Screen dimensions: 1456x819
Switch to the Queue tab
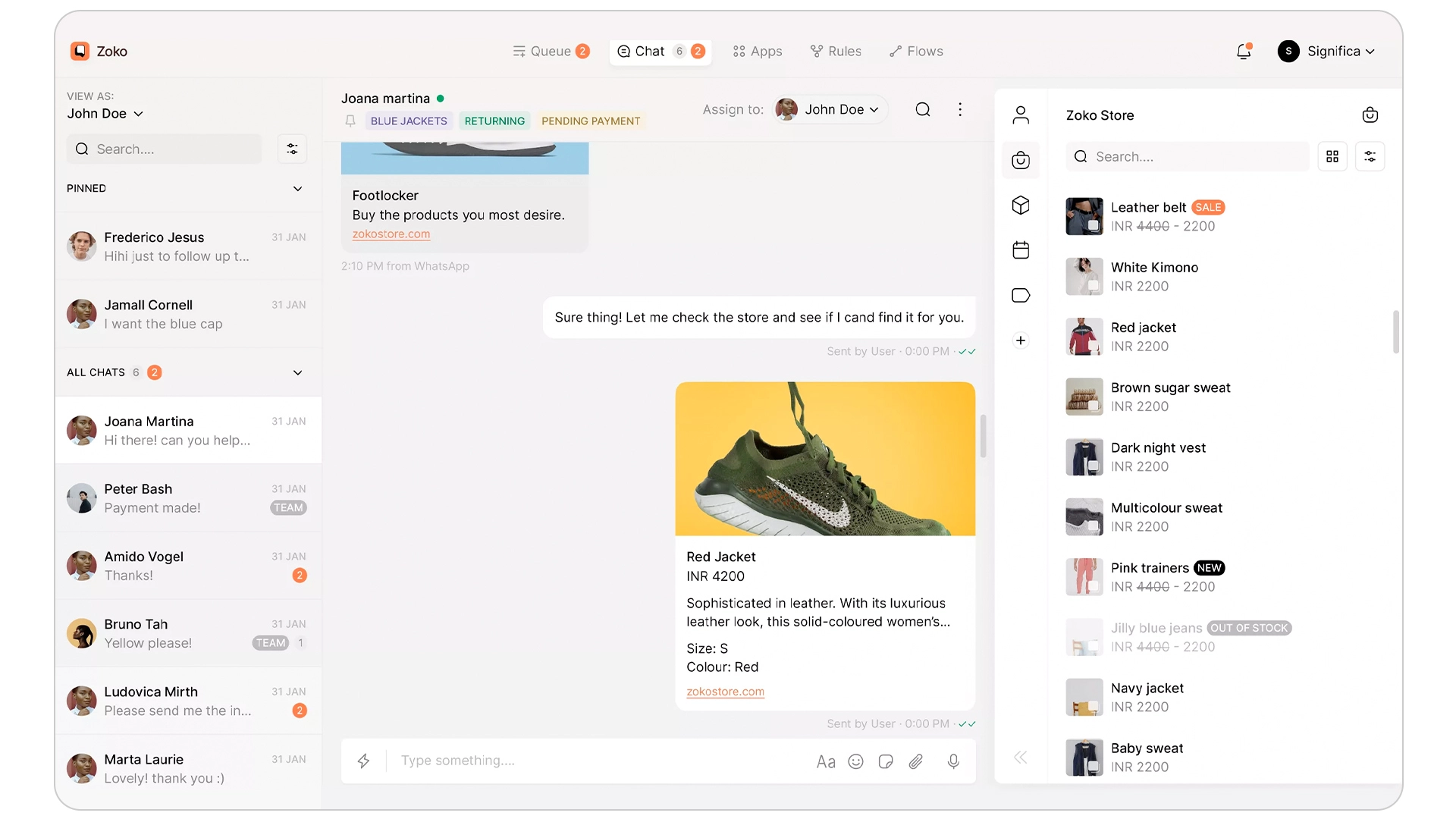(x=551, y=51)
